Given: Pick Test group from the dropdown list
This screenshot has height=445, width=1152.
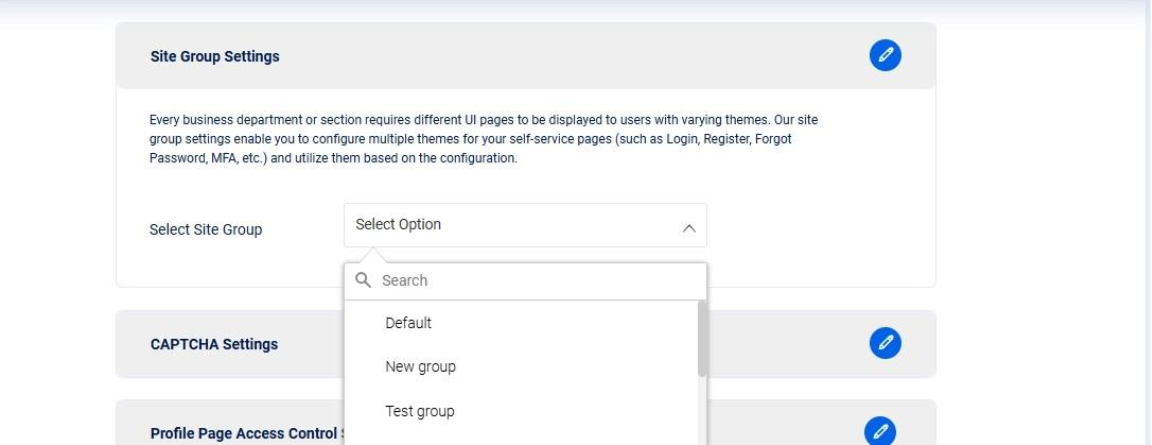Looking at the screenshot, I should pos(419,411).
